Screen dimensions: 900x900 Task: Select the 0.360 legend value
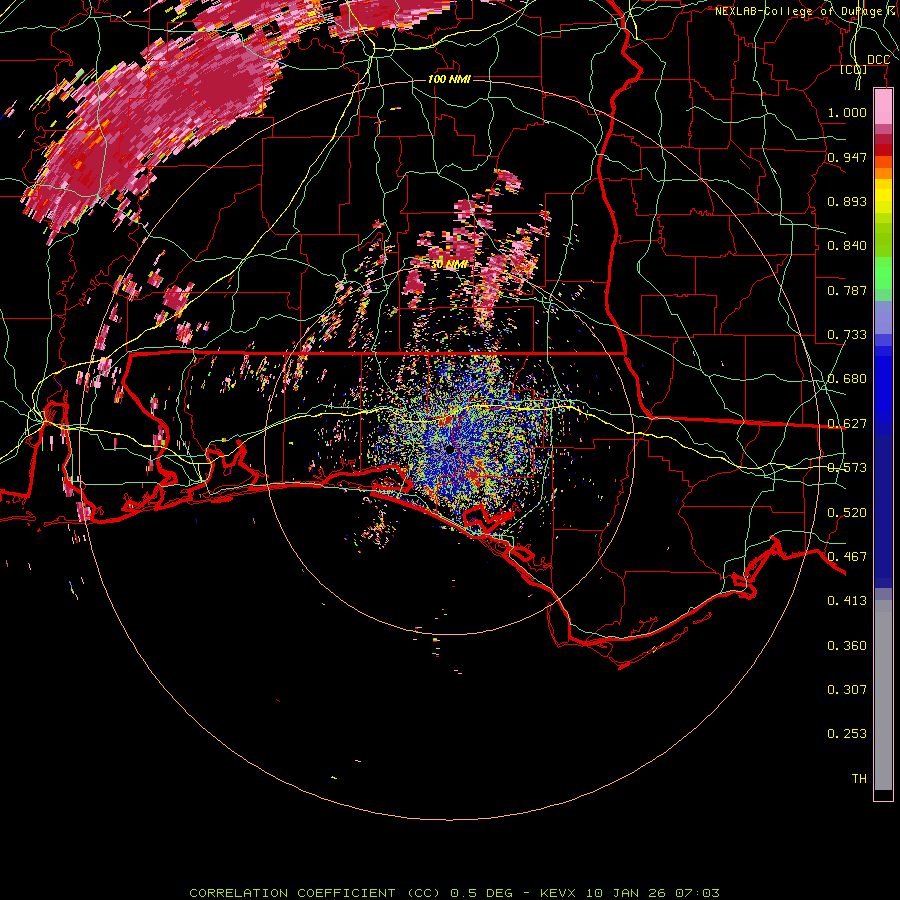point(847,646)
